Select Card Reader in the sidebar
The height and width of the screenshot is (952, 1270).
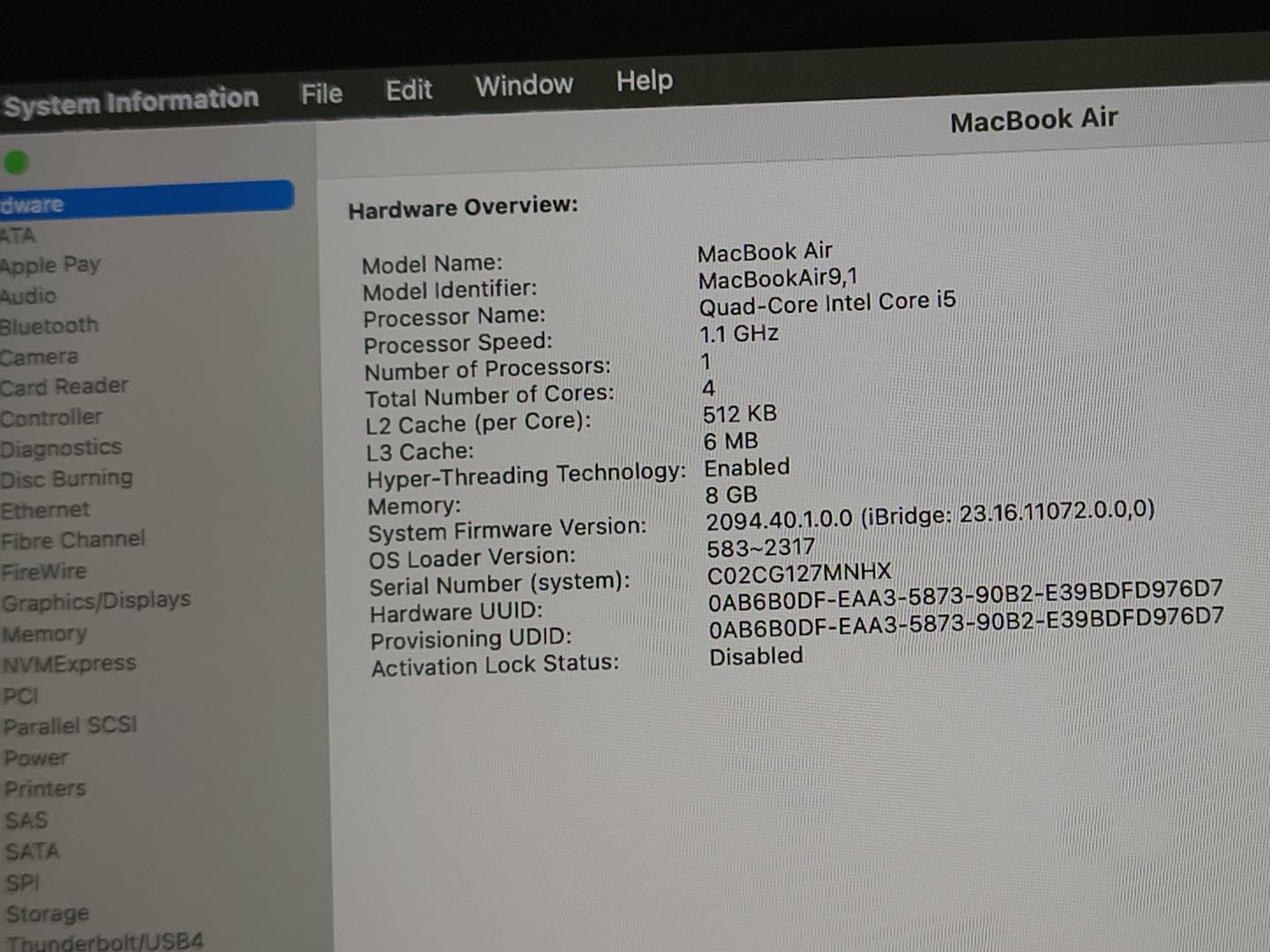[x=64, y=386]
